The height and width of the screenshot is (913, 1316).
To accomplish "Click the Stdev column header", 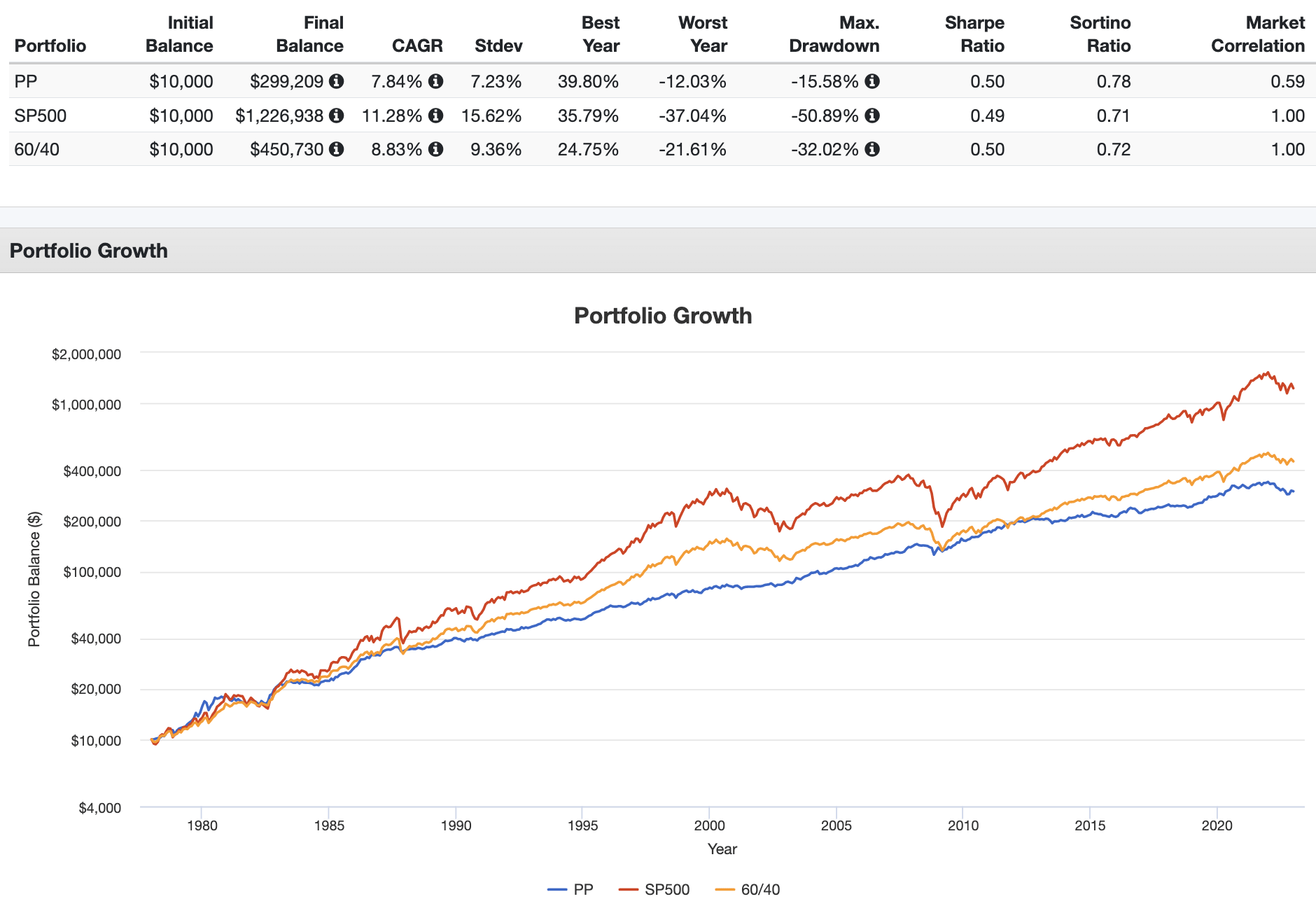I will point(498,46).
